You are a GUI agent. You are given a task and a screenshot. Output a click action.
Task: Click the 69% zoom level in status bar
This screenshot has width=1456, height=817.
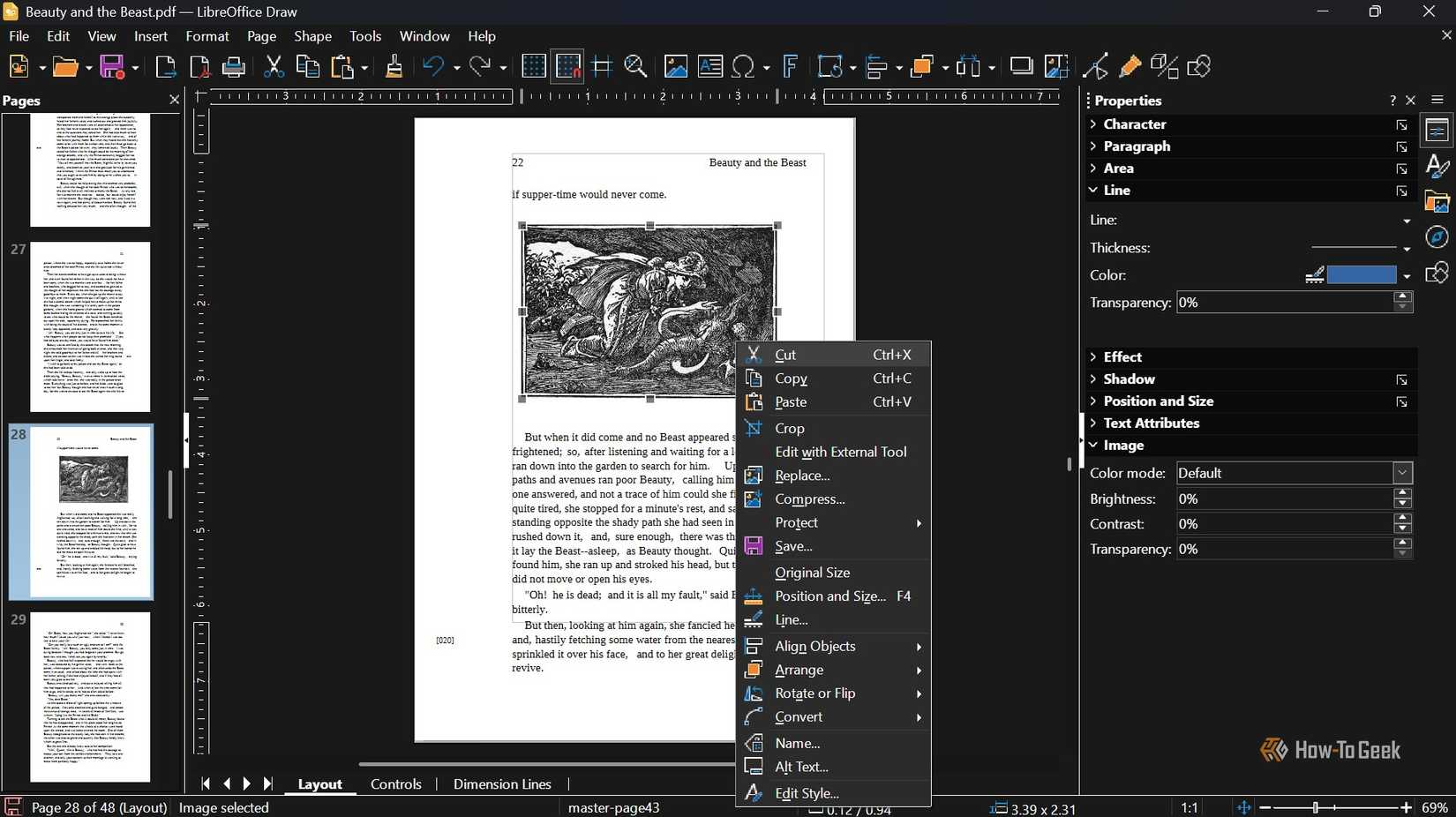coord(1435,807)
